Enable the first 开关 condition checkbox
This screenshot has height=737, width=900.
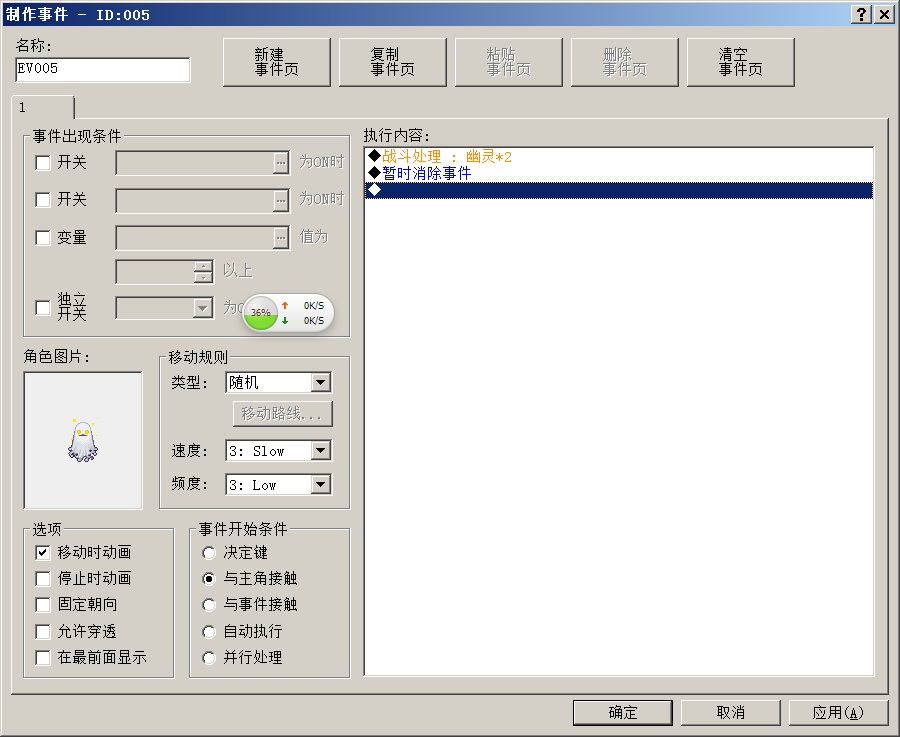pyautogui.click(x=43, y=163)
